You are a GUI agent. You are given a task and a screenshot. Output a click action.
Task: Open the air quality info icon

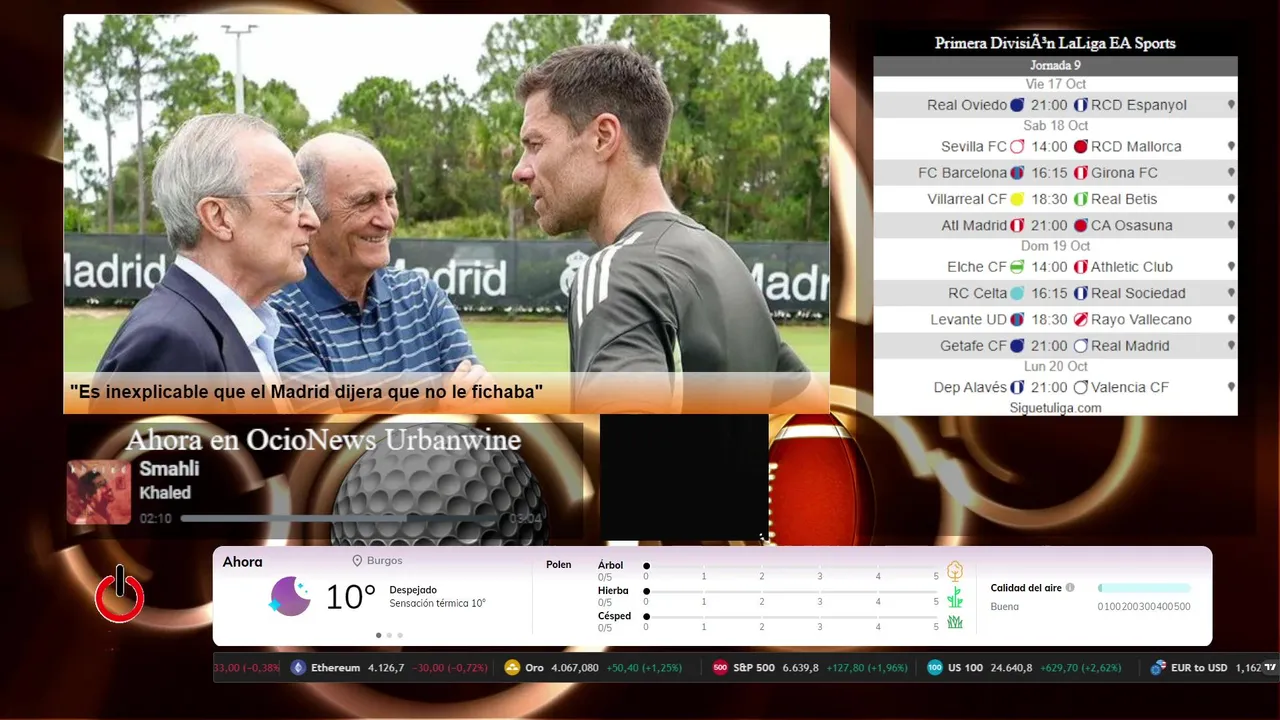coord(1070,588)
